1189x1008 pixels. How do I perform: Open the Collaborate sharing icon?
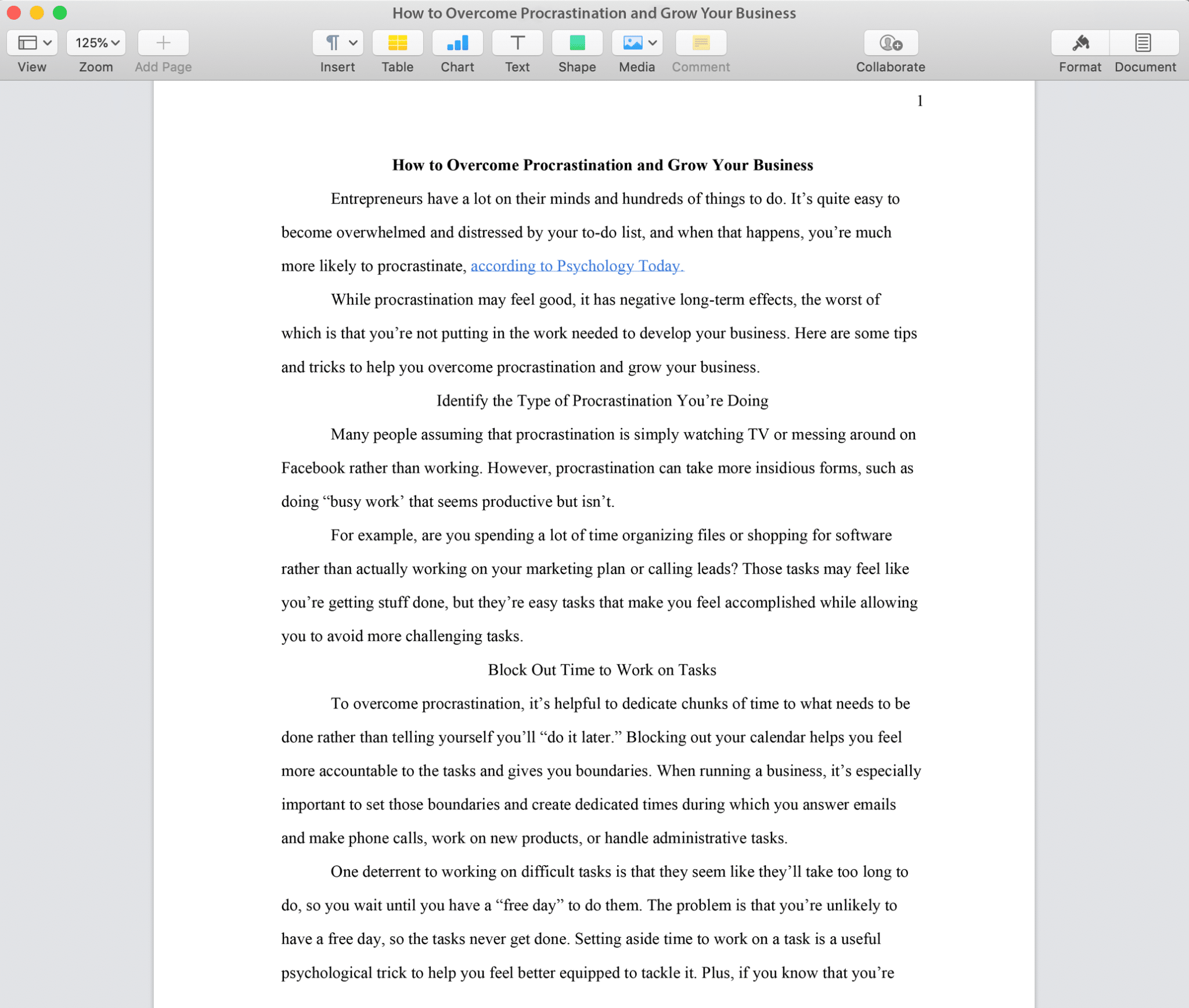coord(890,42)
